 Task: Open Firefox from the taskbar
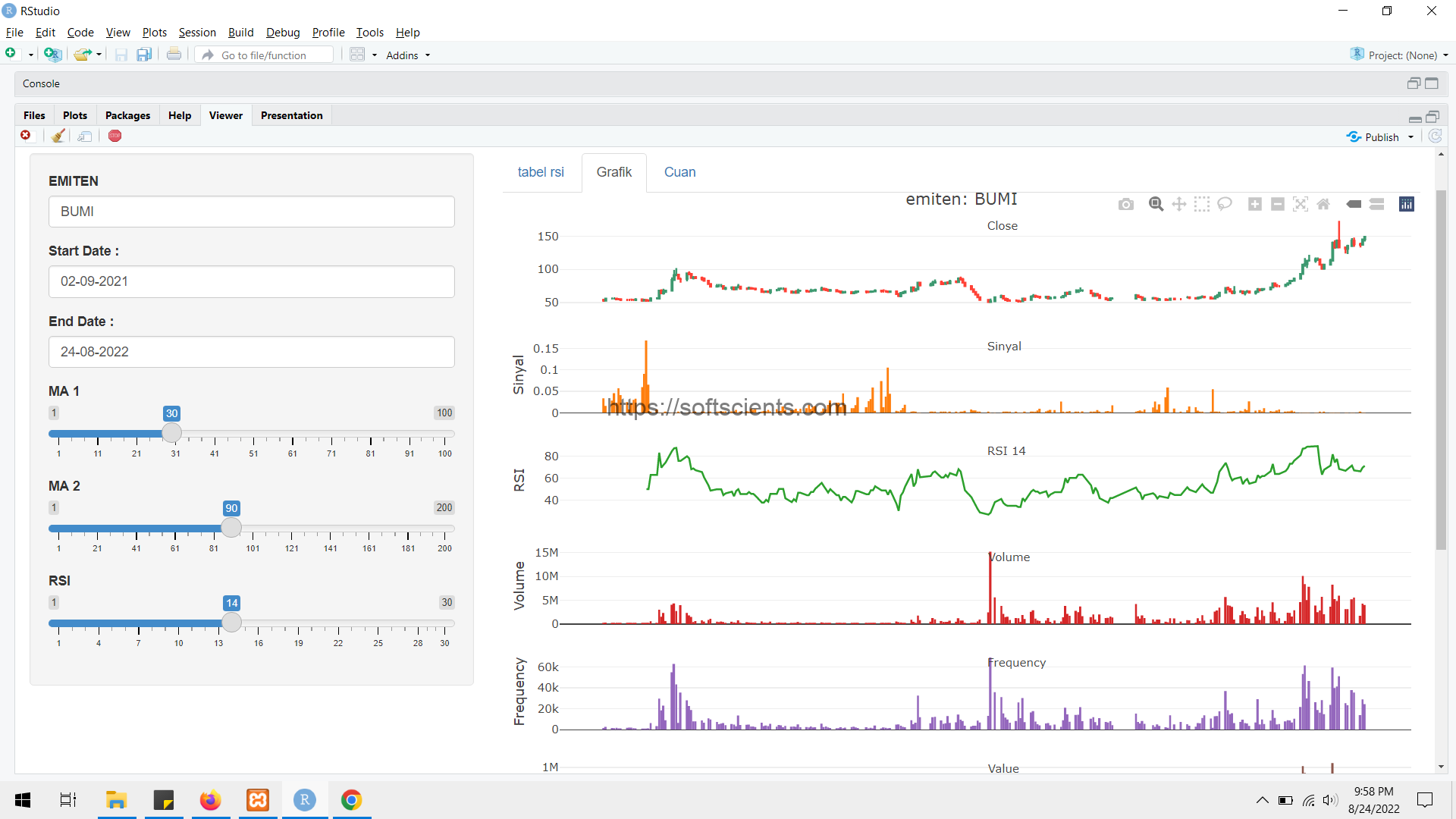click(210, 800)
